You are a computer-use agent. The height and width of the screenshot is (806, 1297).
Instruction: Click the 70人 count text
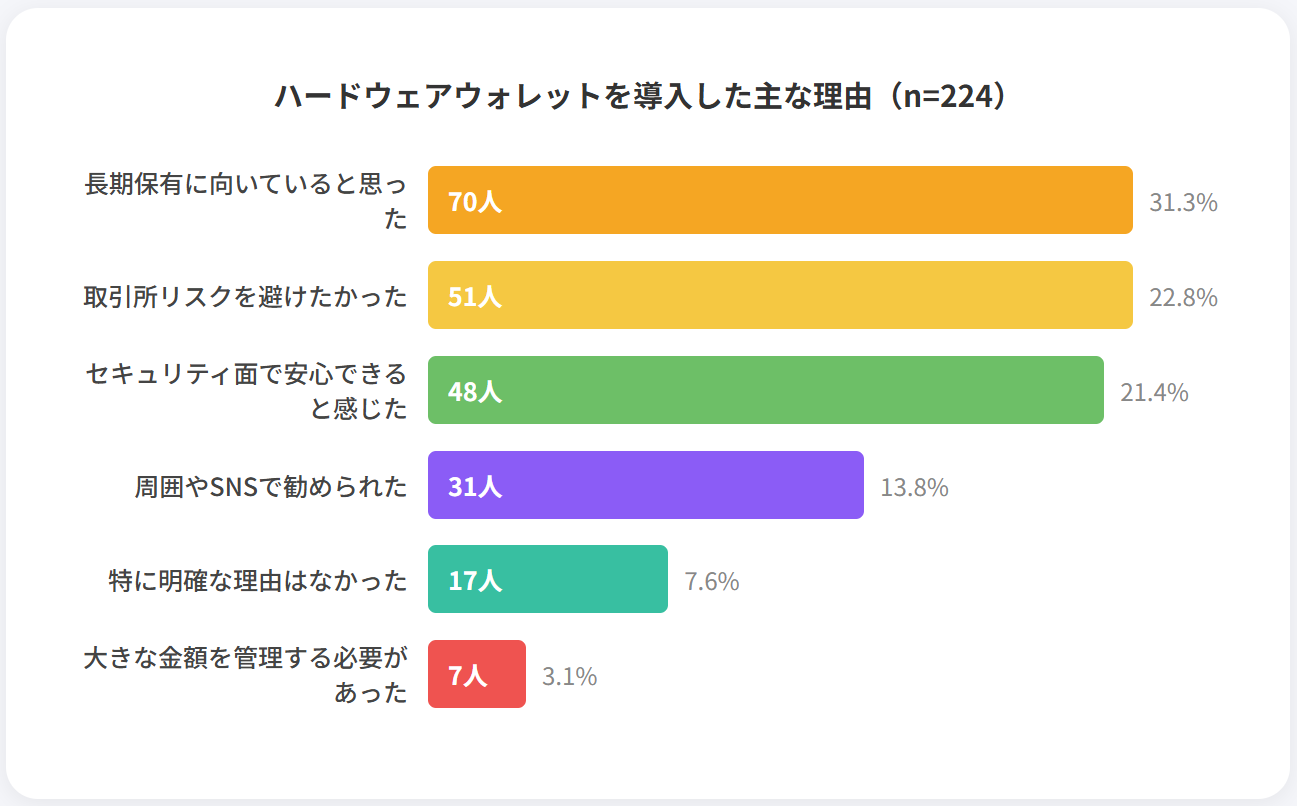click(x=474, y=202)
